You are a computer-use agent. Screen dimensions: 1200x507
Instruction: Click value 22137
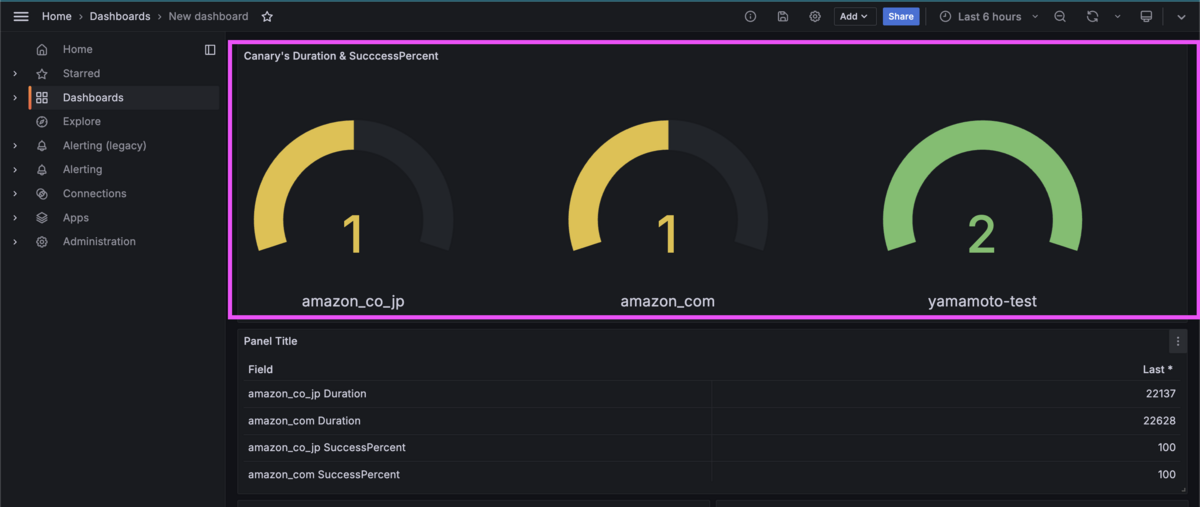[x=1160, y=394]
